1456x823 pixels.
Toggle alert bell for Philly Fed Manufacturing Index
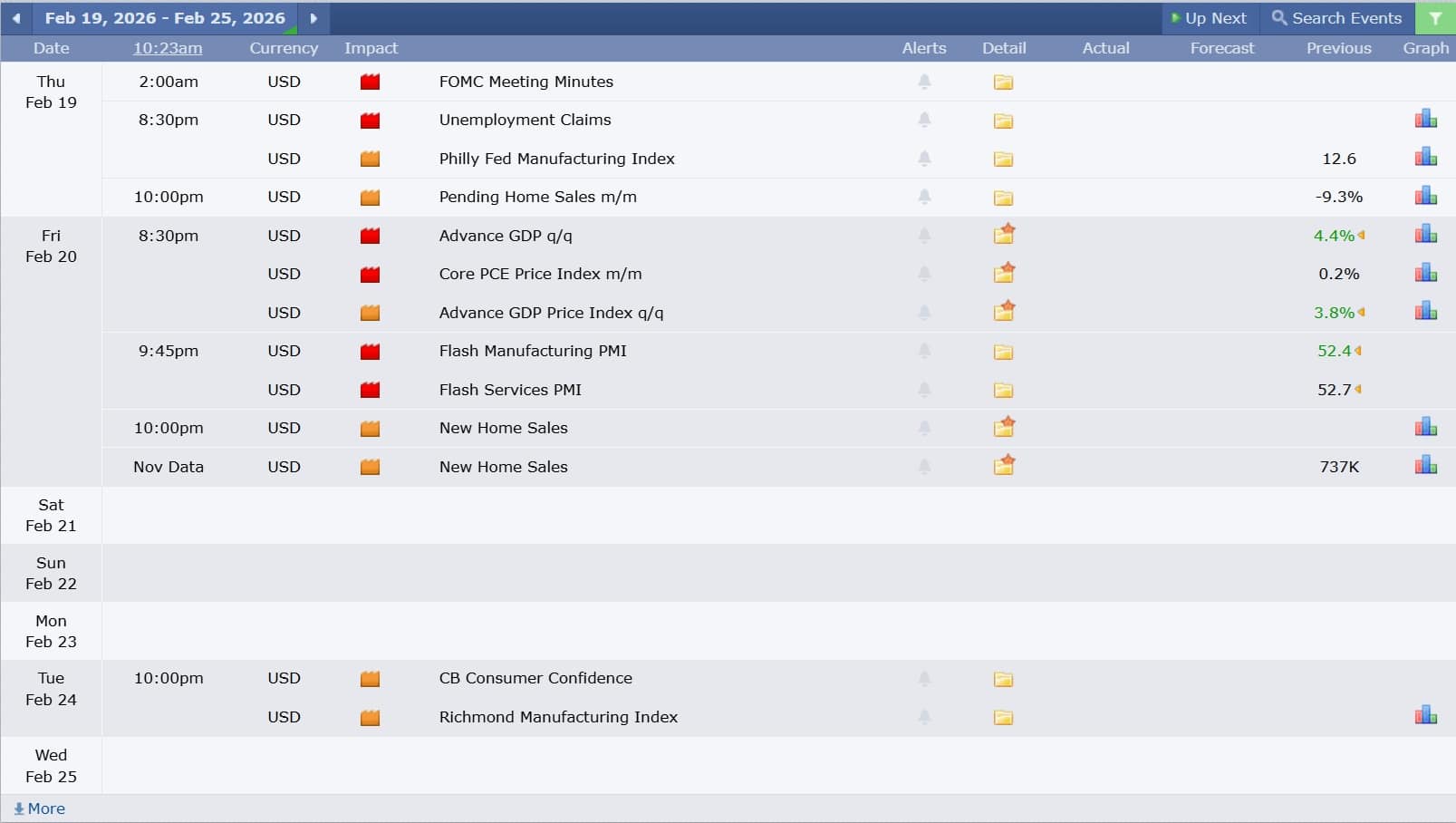(924, 159)
